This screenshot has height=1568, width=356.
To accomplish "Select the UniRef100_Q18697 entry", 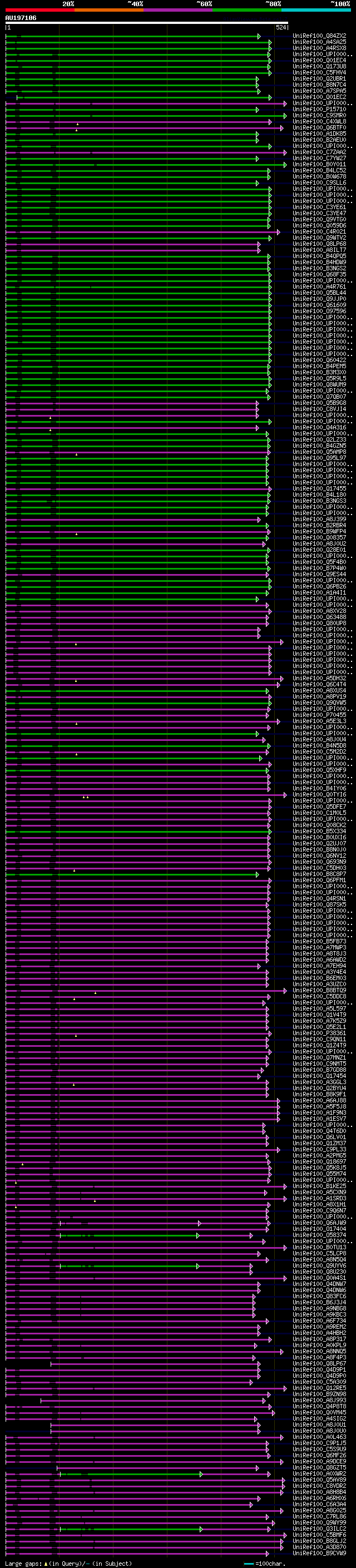I will [x=319, y=1162].
